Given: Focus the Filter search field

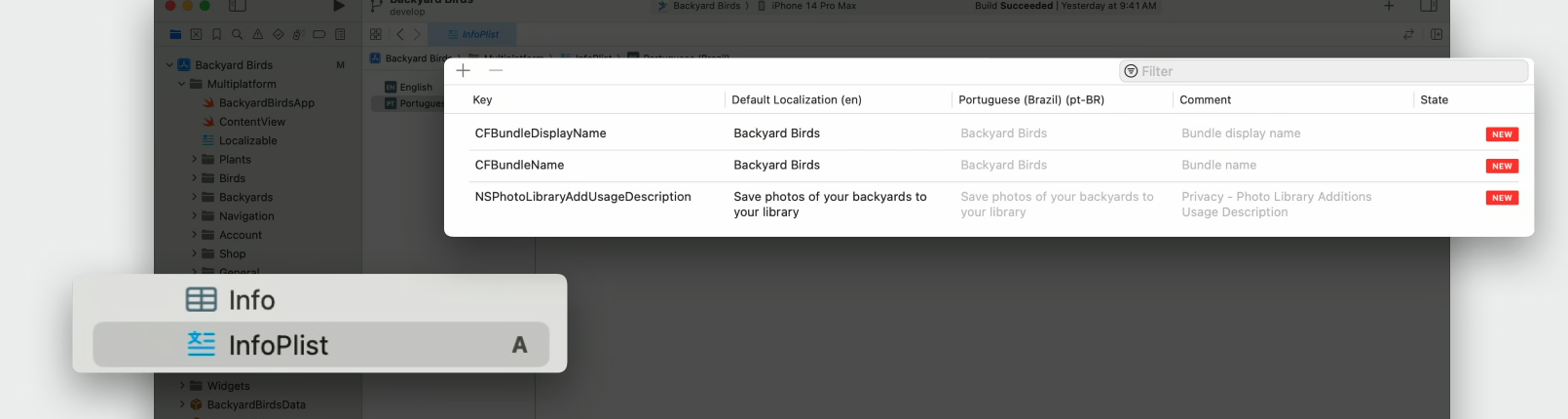Looking at the screenshot, I should click(1324, 71).
